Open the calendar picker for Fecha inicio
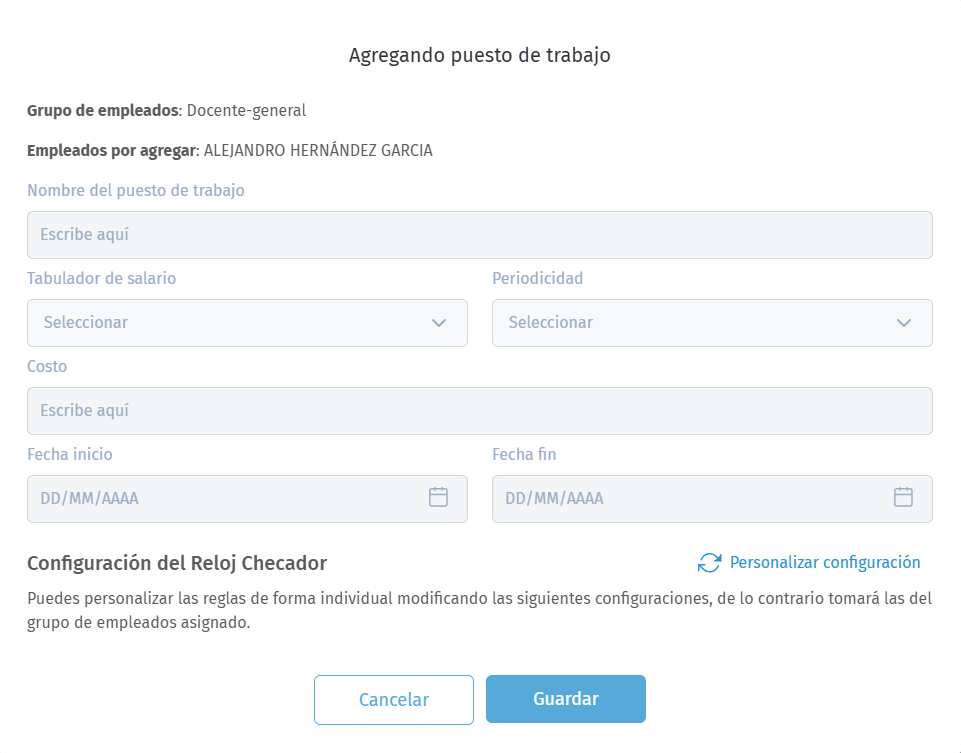 point(437,497)
